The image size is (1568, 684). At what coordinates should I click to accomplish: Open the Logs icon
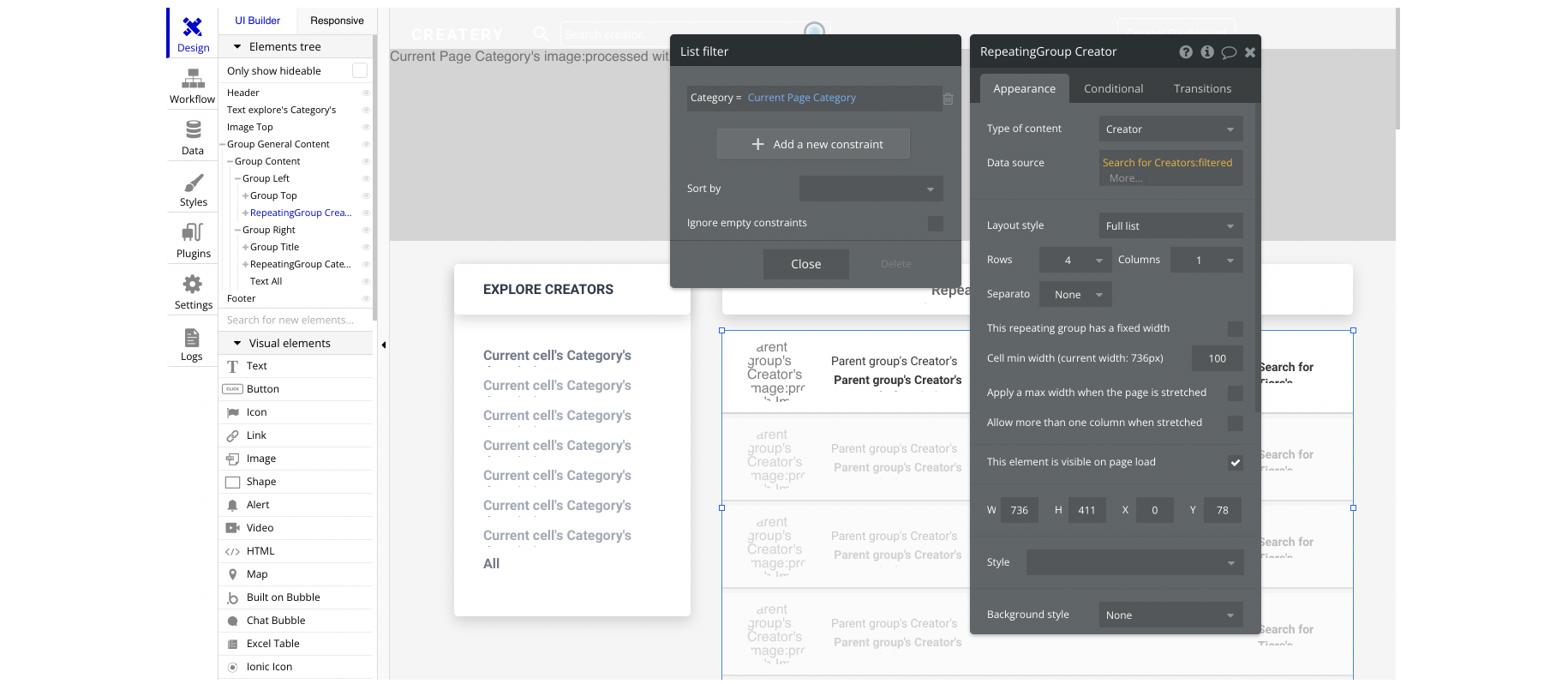click(192, 337)
